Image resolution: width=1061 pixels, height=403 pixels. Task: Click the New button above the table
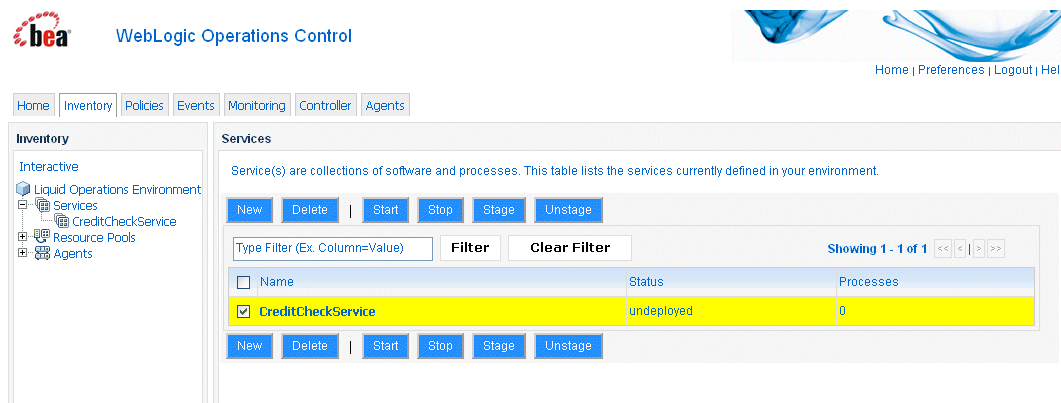pyautogui.click(x=250, y=210)
